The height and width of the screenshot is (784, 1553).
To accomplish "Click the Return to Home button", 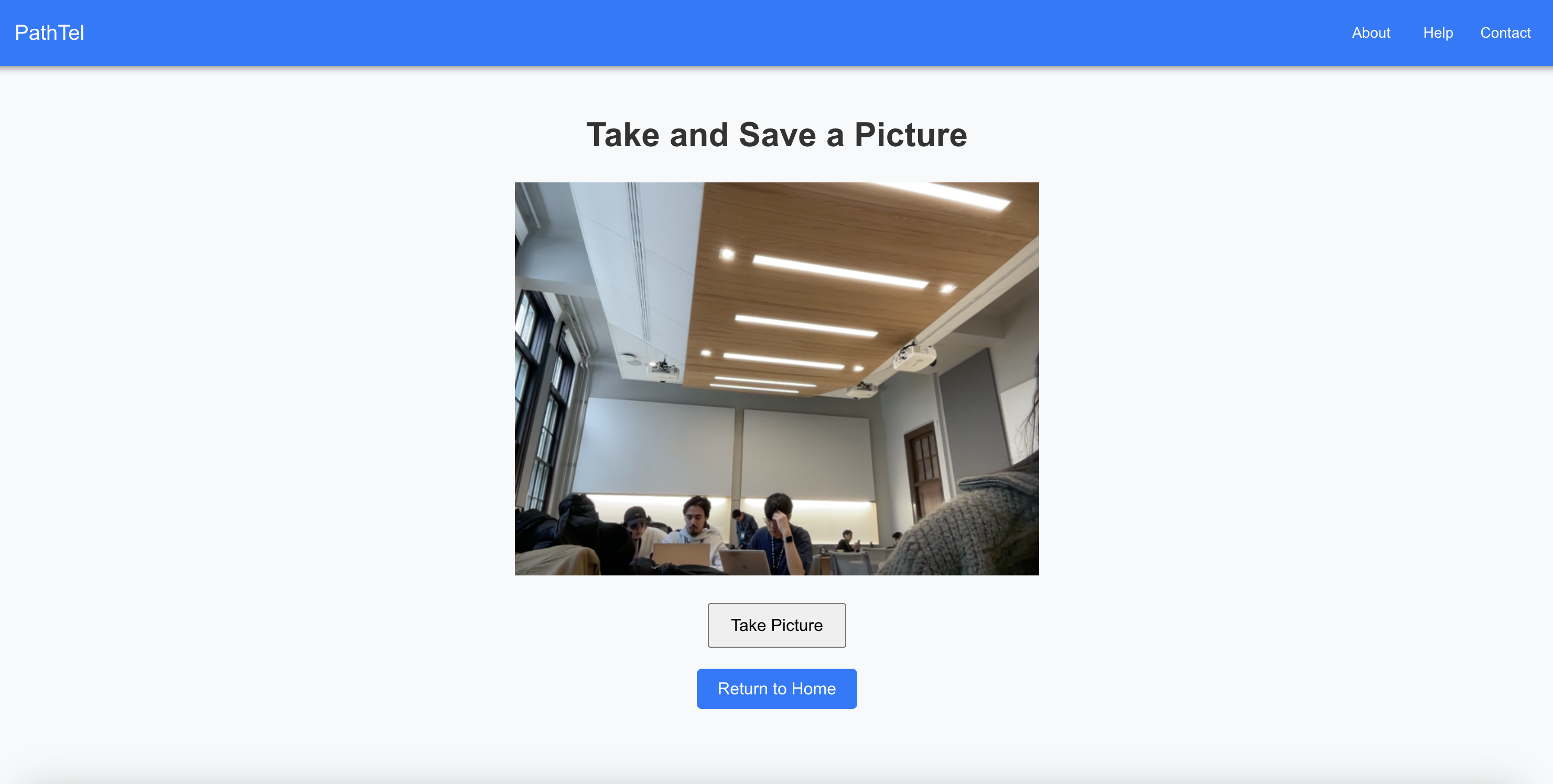I will point(776,688).
